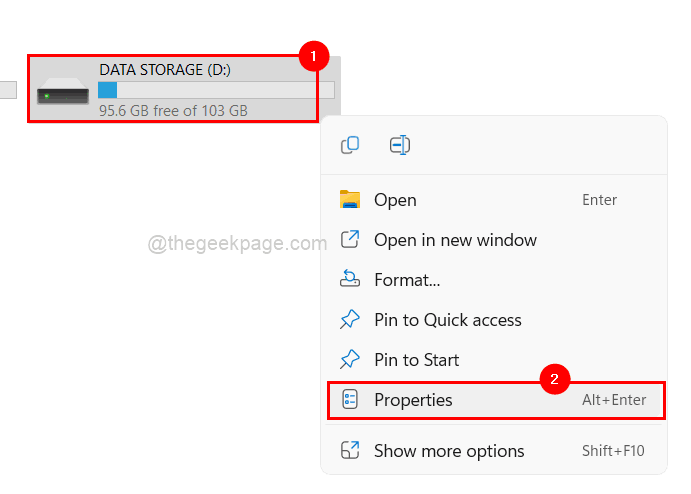Click the pin icon beside Pin to Start
The height and width of the screenshot is (494, 691).
coord(350,360)
